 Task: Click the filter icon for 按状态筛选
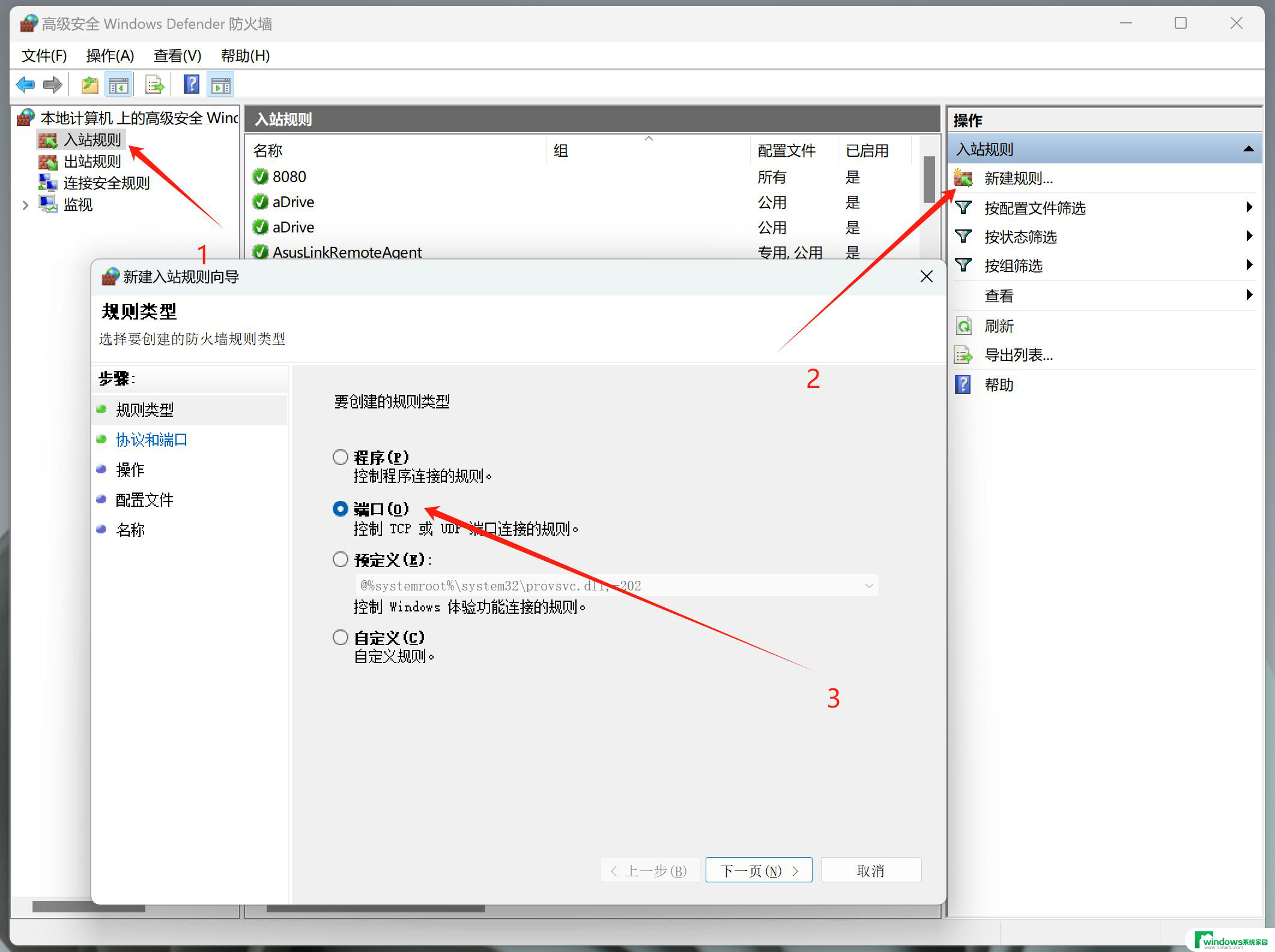click(963, 236)
